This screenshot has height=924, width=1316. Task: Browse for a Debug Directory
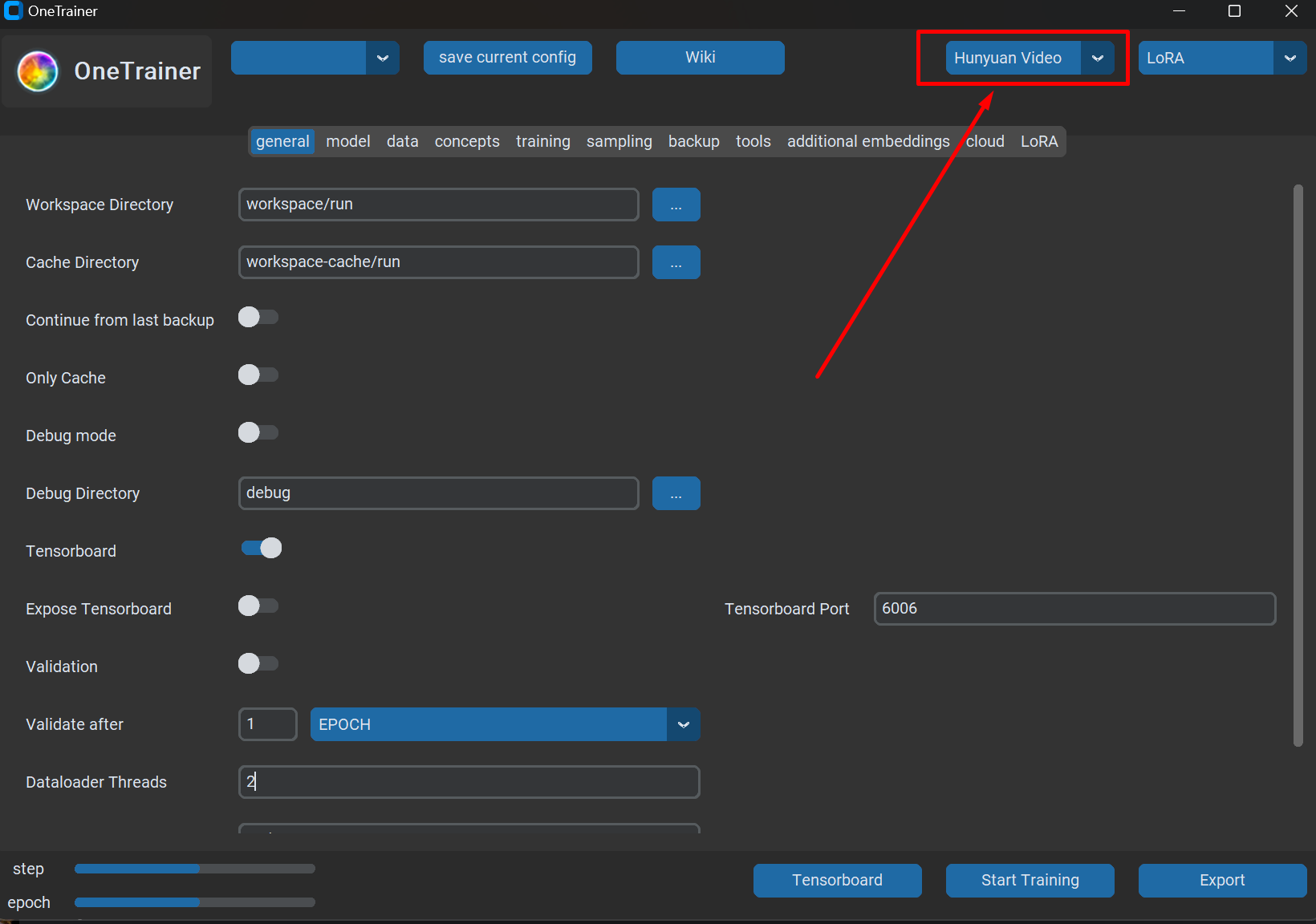click(x=676, y=493)
